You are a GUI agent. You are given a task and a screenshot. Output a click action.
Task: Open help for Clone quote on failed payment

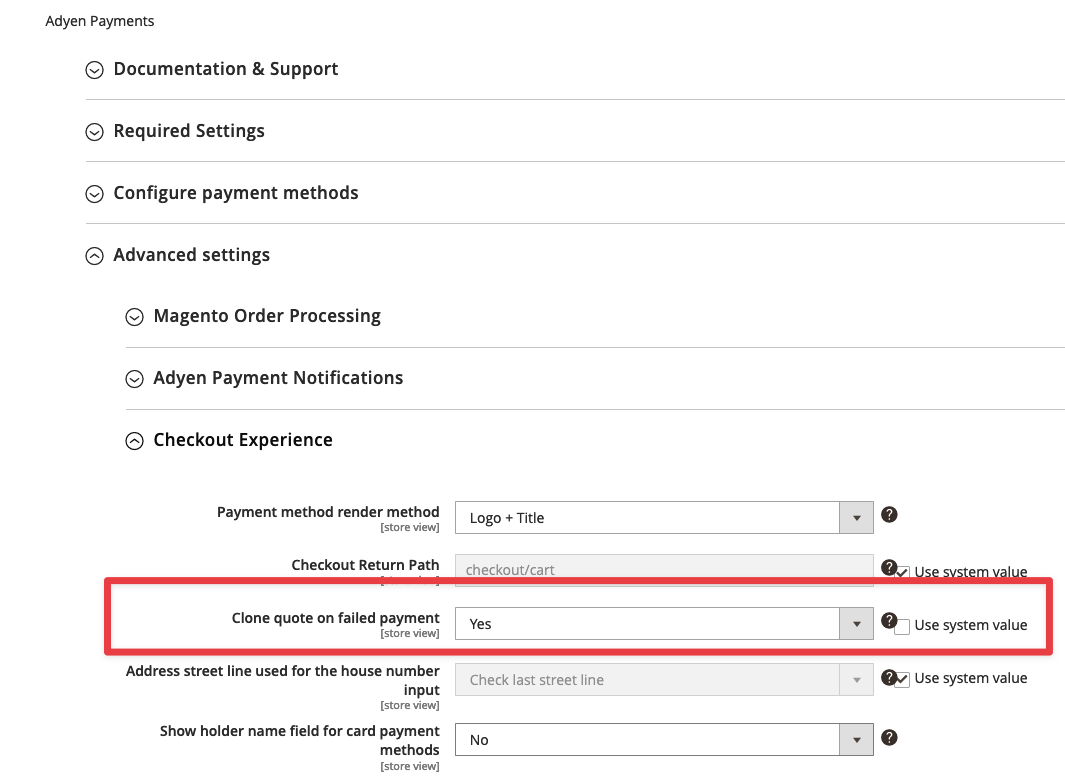[x=889, y=620]
